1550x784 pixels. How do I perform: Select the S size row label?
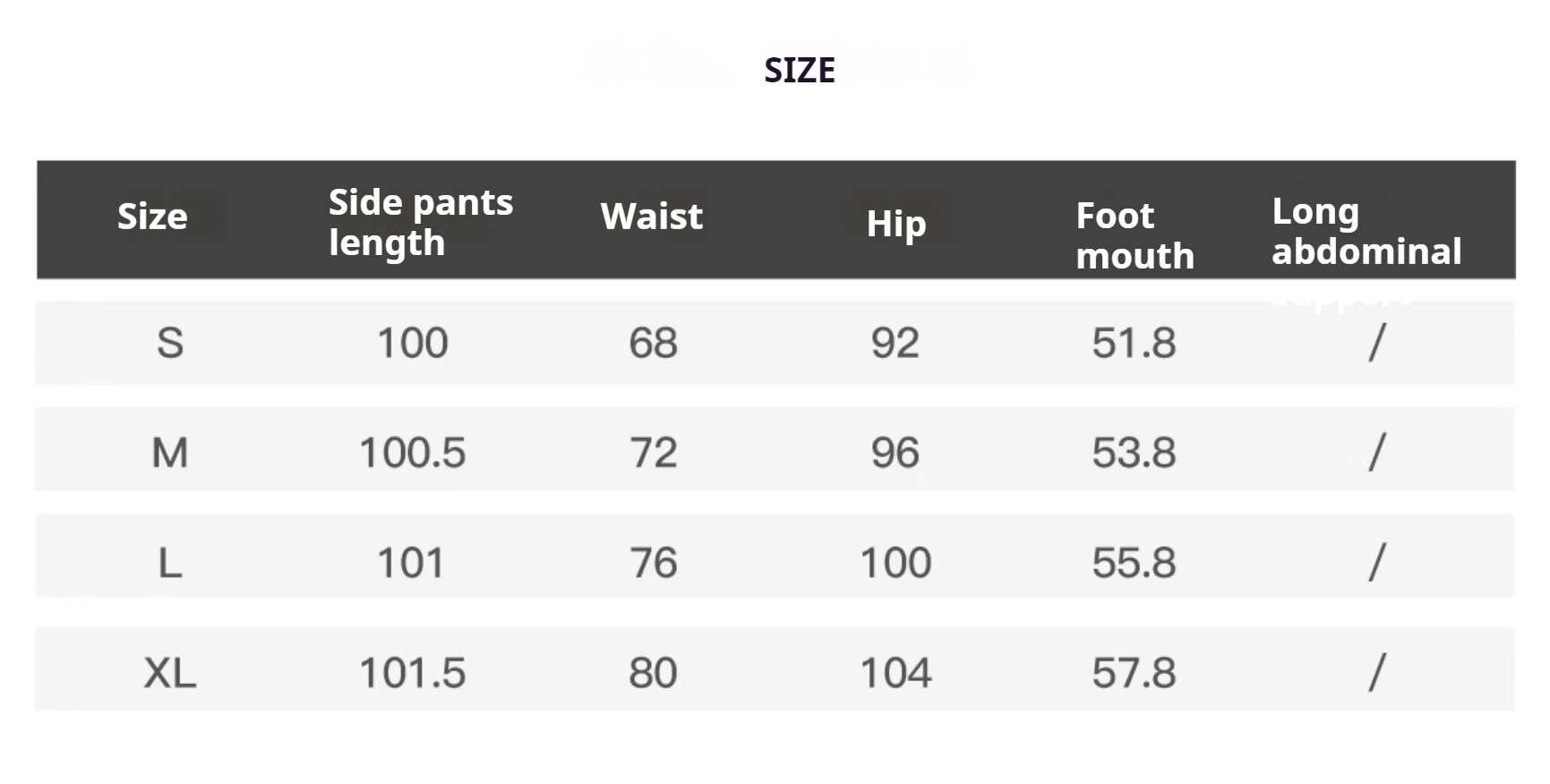pos(170,343)
